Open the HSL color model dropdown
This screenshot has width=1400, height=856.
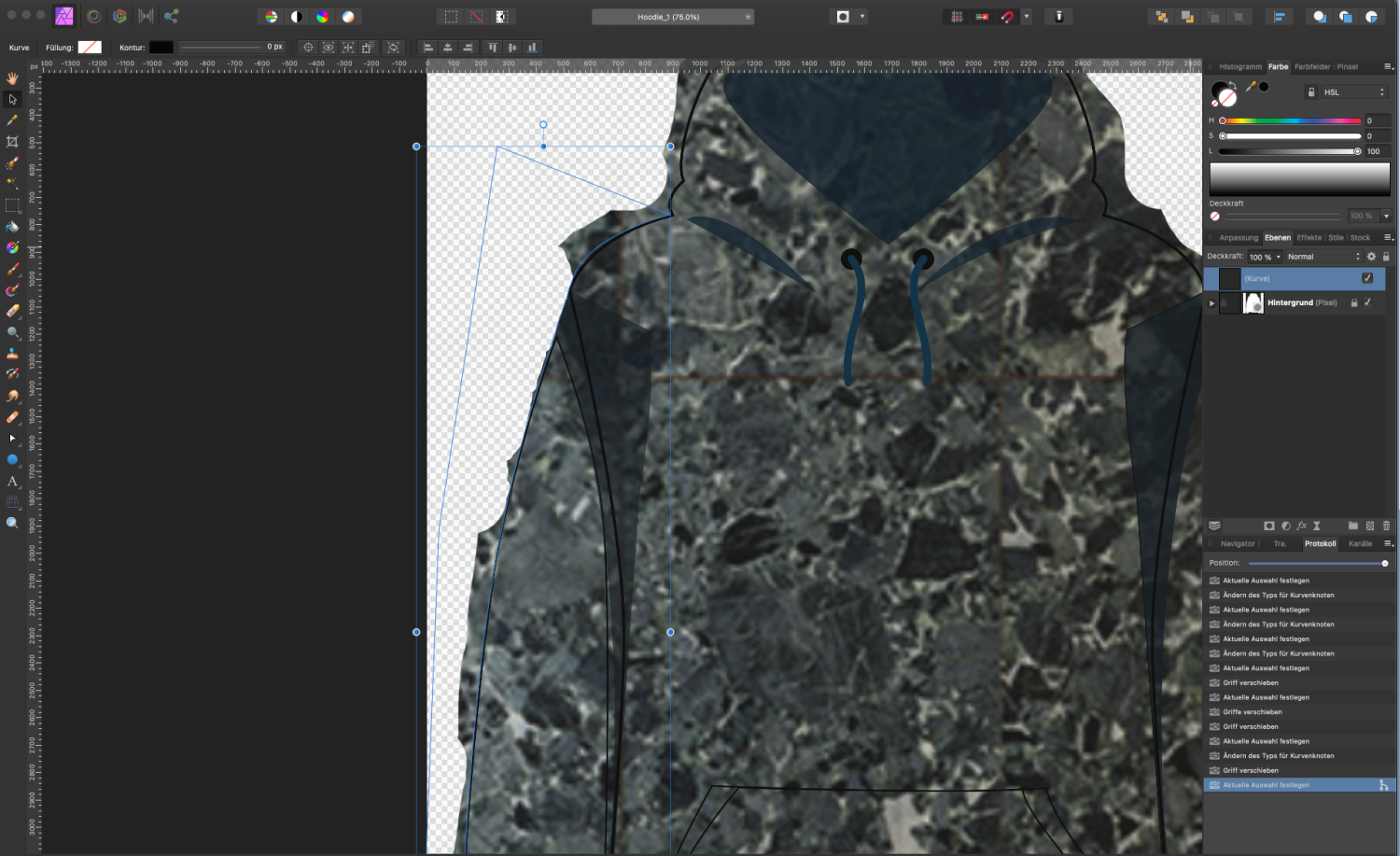click(x=1353, y=92)
